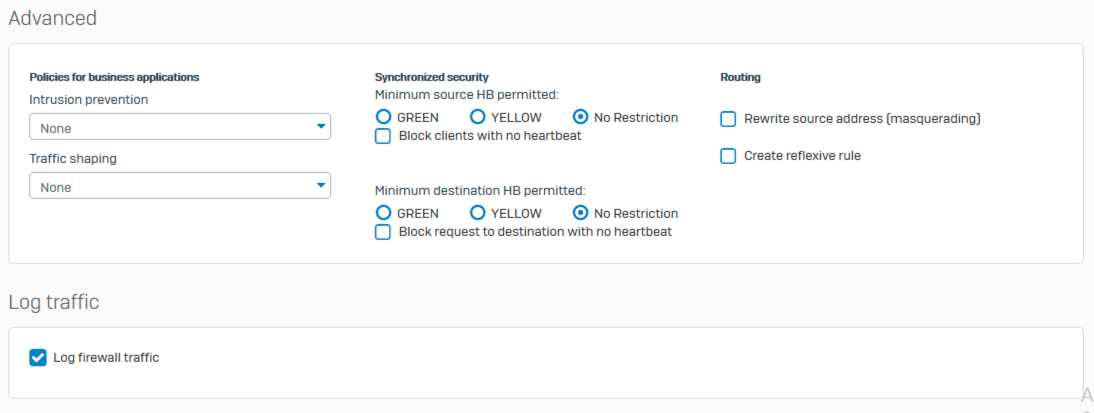Enable Block request to destination with no heartbeat
The height and width of the screenshot is (413, 1094).
click(x=383, y=232)
